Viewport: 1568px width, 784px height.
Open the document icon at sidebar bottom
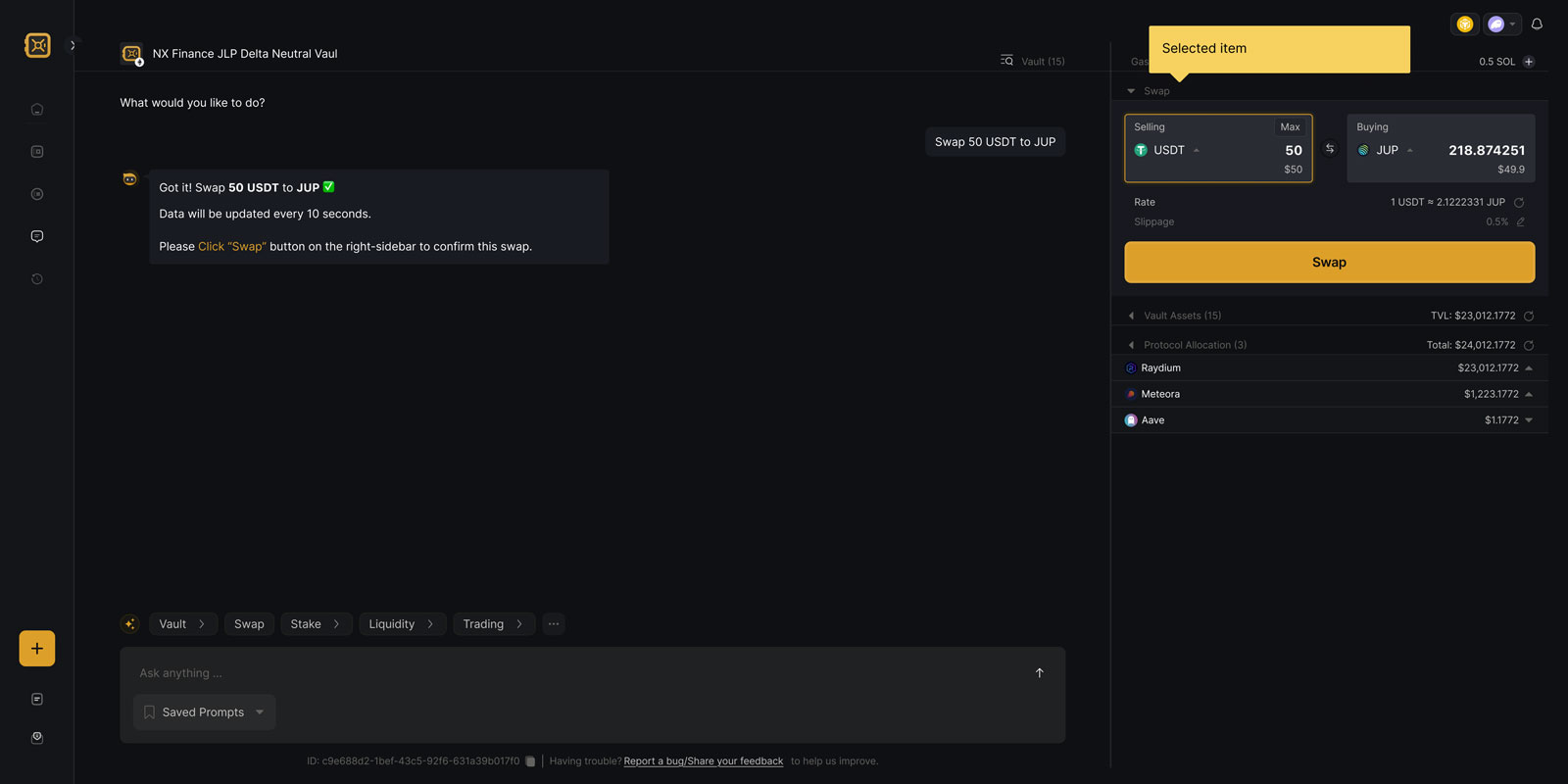coord(37,700)
